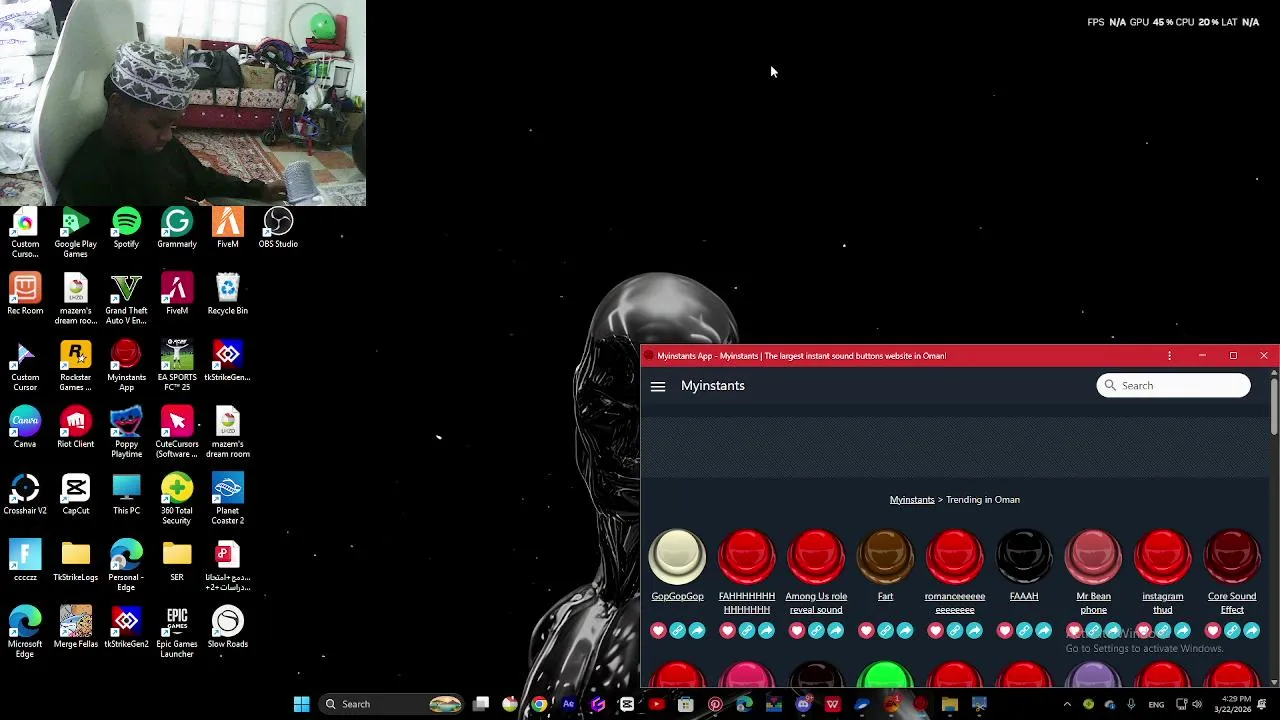
Task: Play the black FAAAH sound button
Action: 1024,557
